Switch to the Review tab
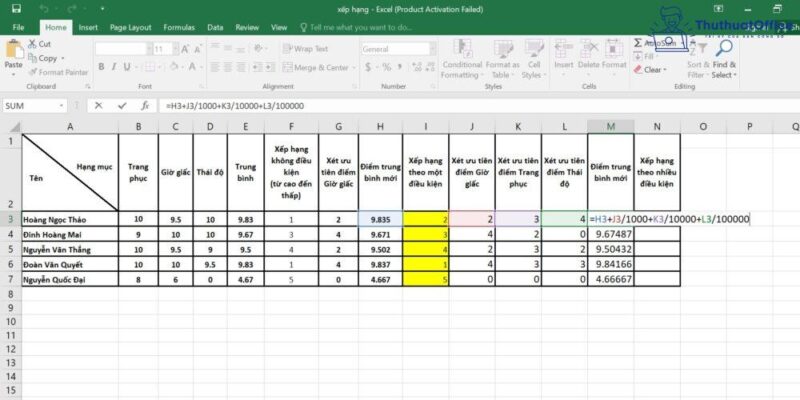800x400 pixels. coord(247,28)
